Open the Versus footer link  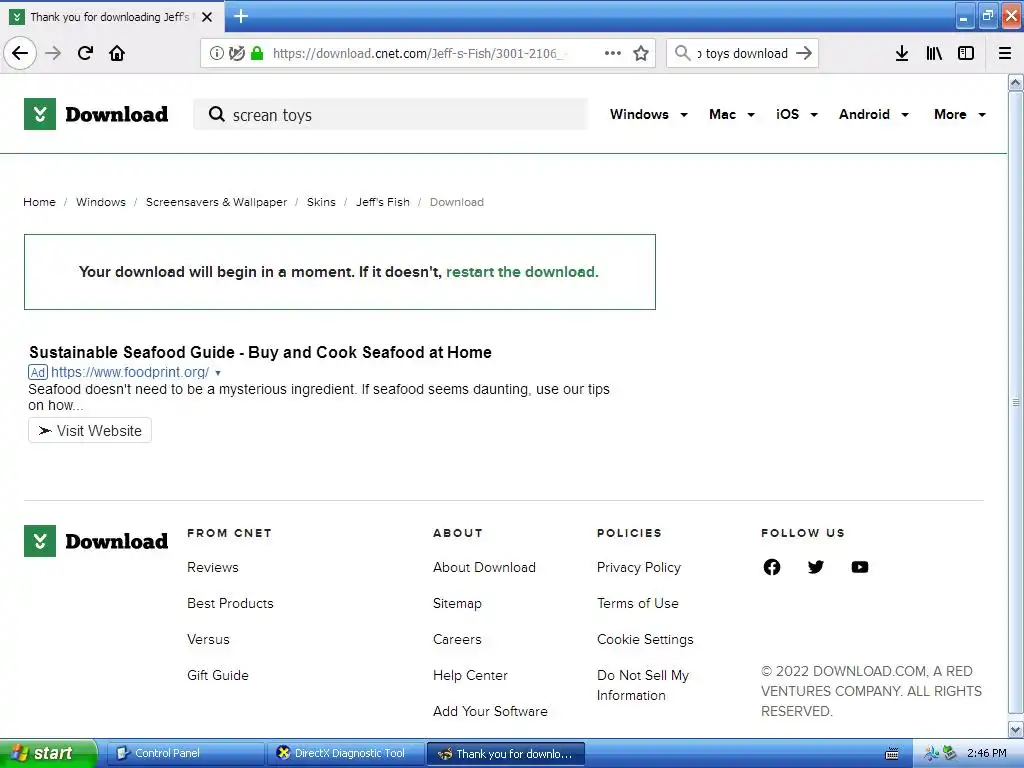208,639
